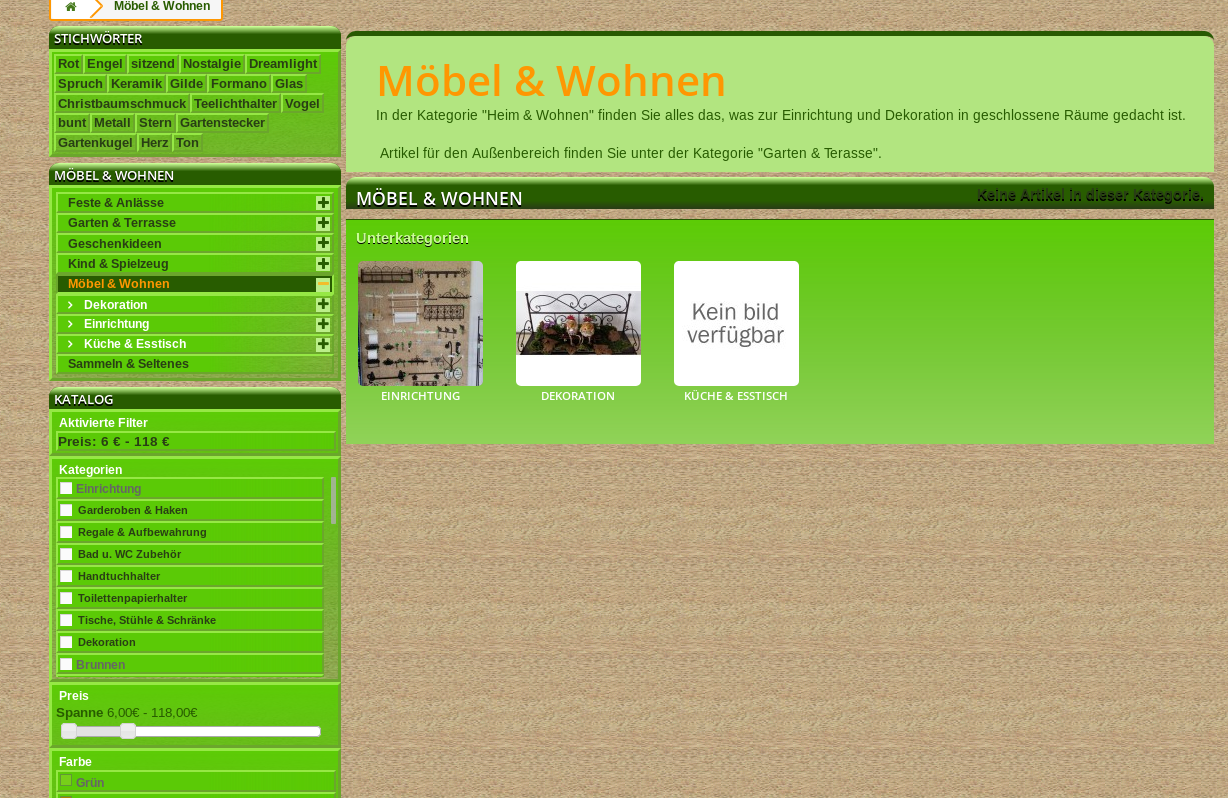Select the Rot keyword tag
1228x798 pixels.
point(68,64)
